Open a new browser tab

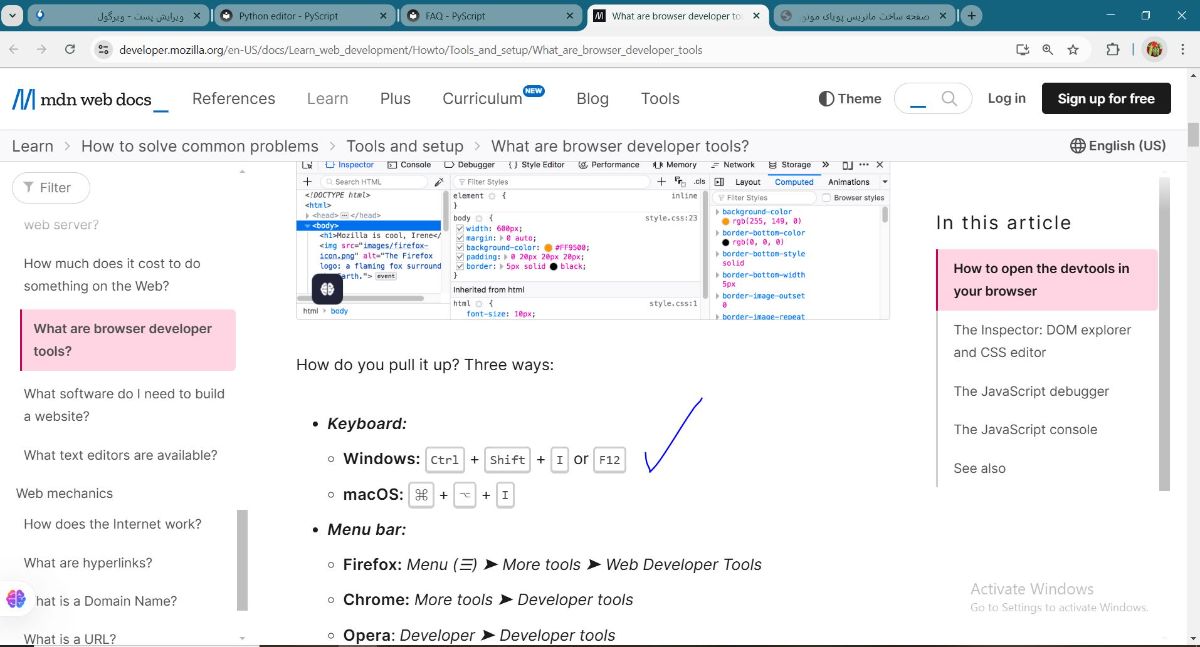[970, 16]
